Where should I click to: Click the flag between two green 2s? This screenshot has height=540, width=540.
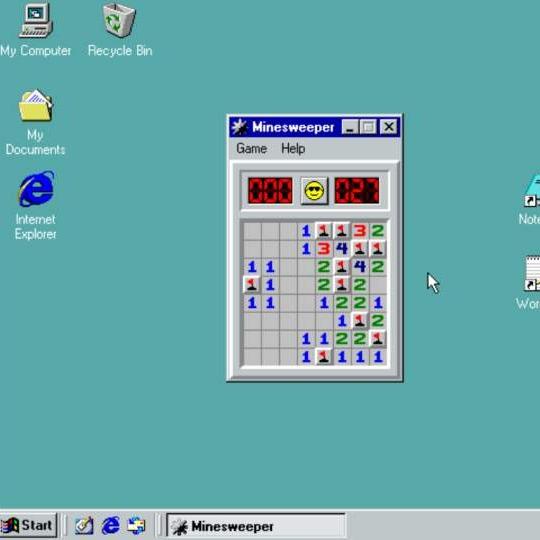pos(342,285)
